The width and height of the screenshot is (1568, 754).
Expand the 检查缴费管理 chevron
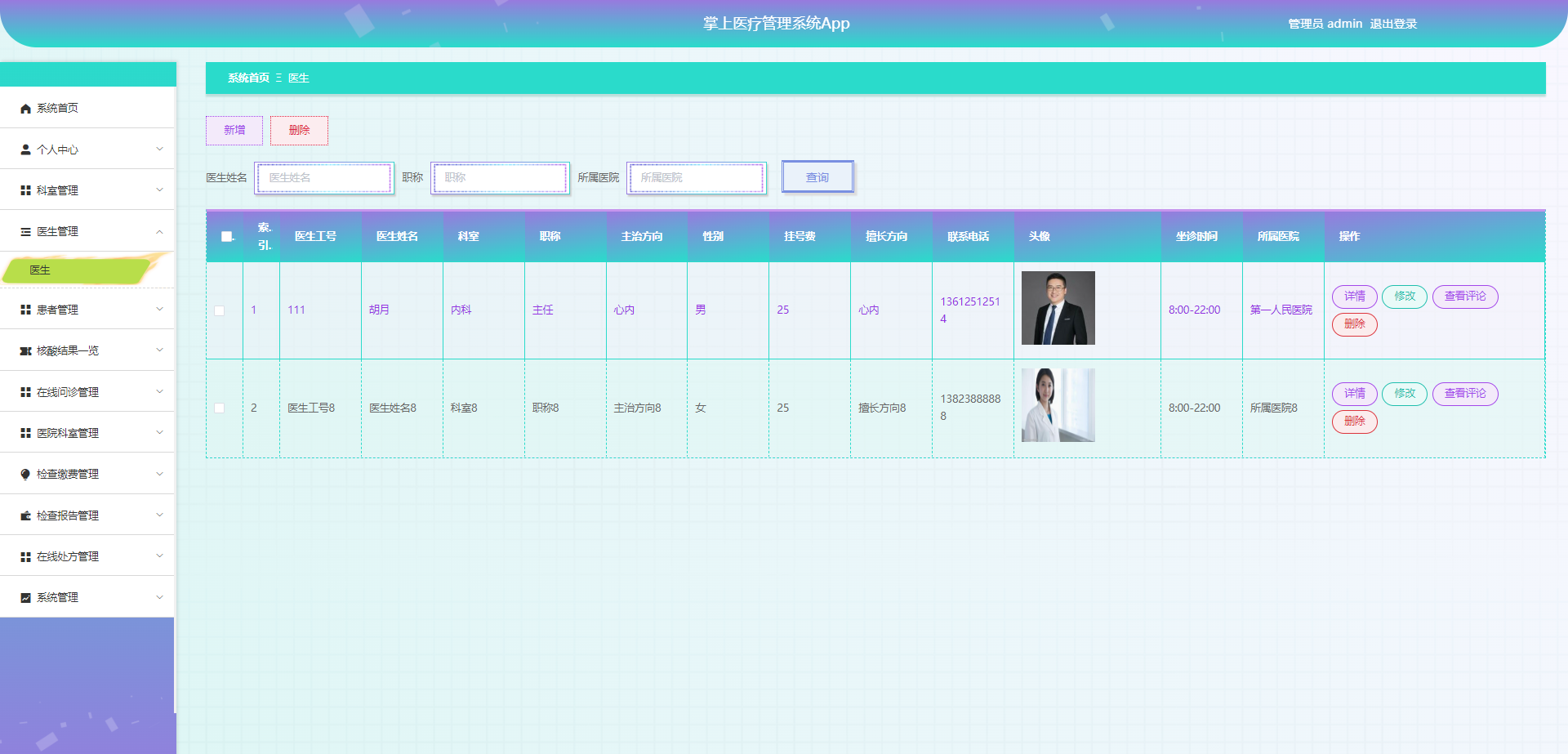point(159,473)
